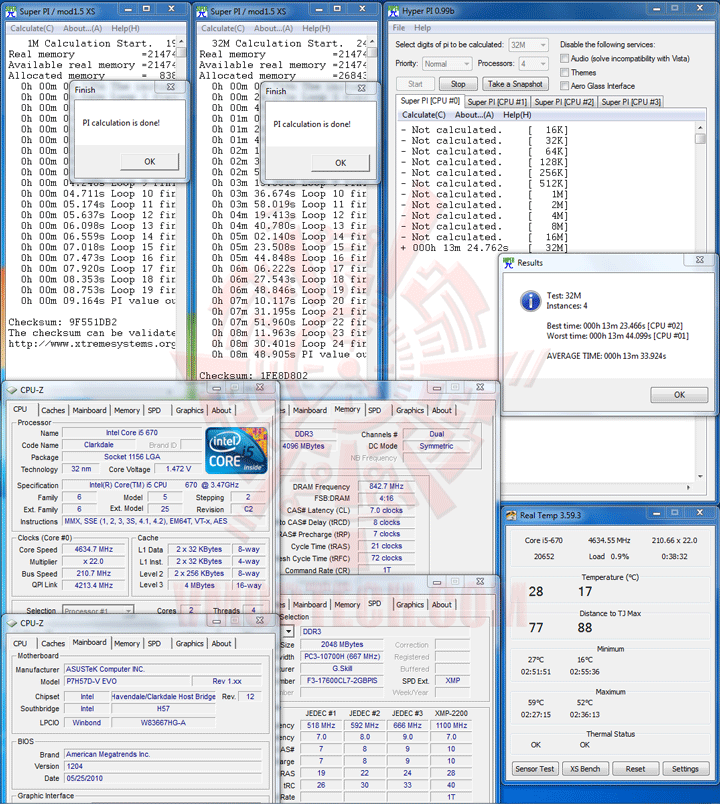
Task: Click the 000h 13m 24.762s 32M line
Action: pos(484,248)
